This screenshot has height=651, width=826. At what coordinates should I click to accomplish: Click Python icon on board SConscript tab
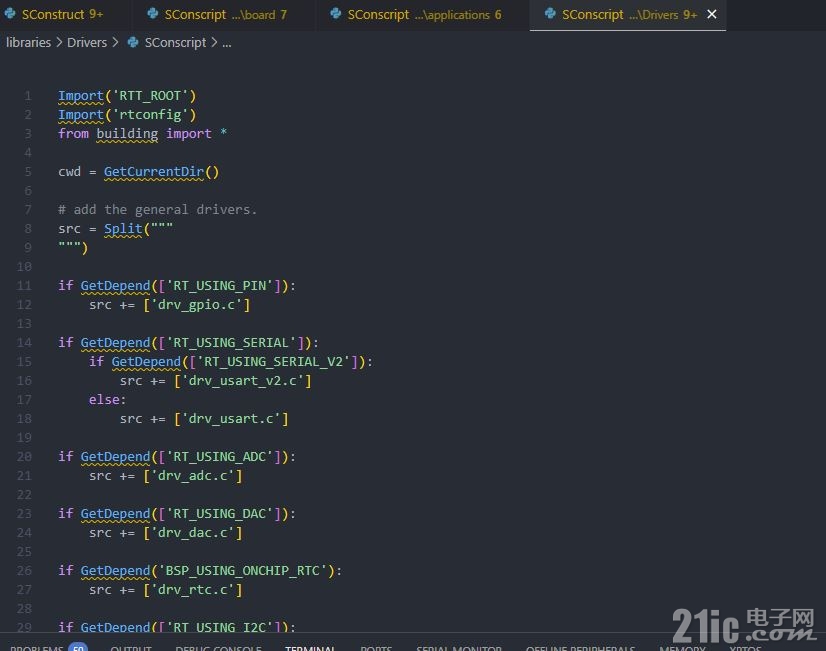153,14
